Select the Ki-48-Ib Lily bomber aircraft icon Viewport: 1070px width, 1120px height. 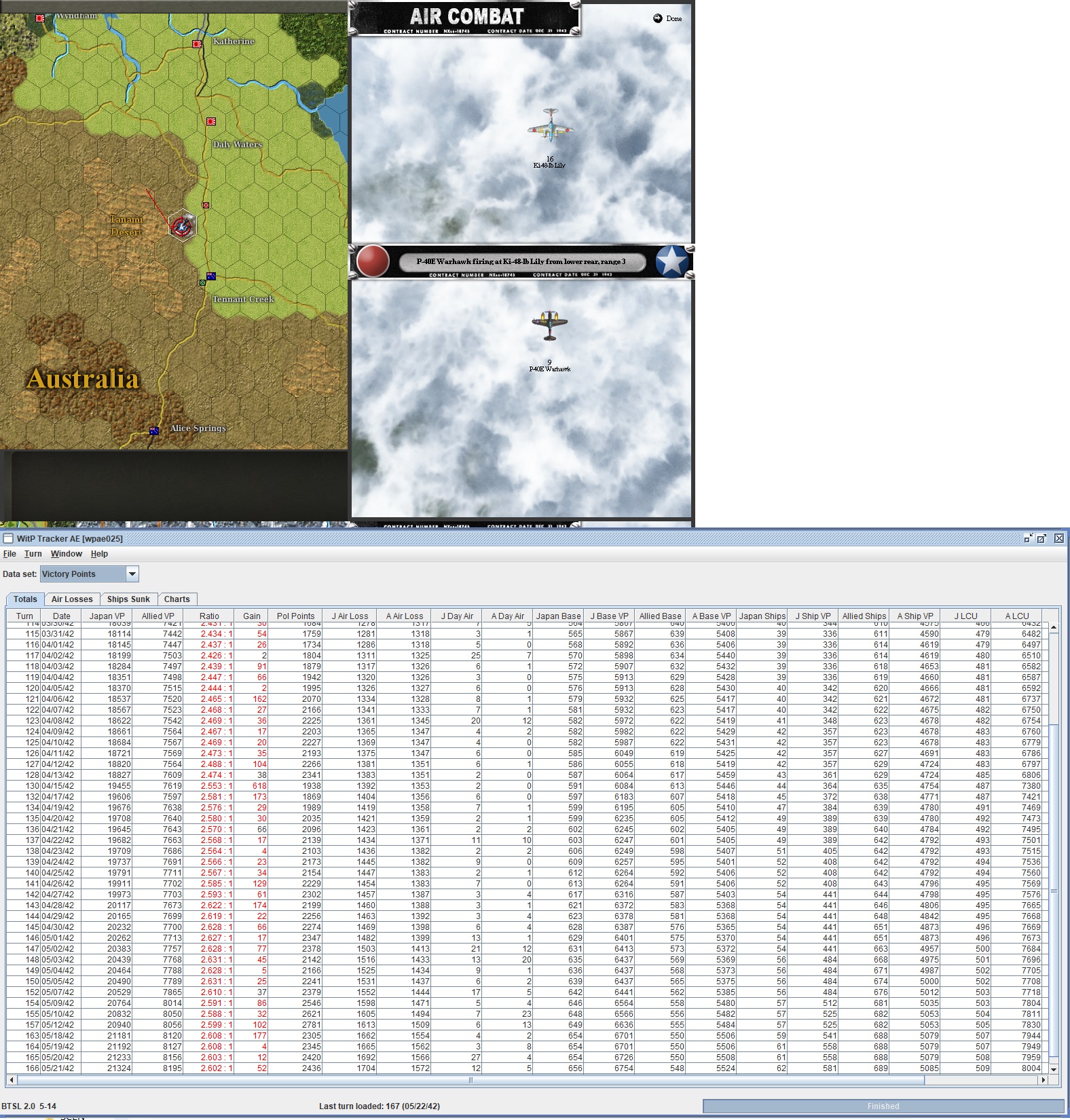coord(550,126)
